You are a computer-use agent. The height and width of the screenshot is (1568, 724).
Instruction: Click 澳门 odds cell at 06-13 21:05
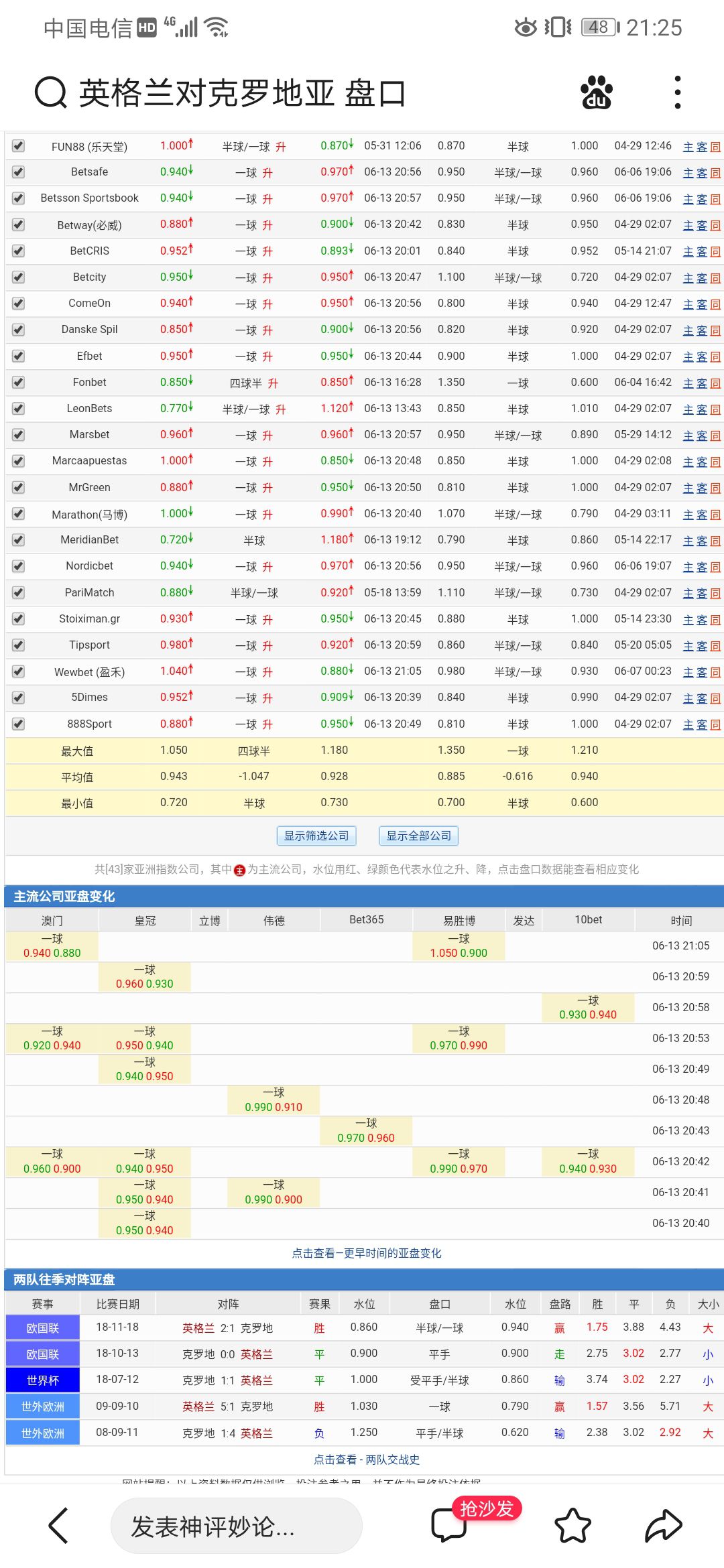[x=52, y=946]
